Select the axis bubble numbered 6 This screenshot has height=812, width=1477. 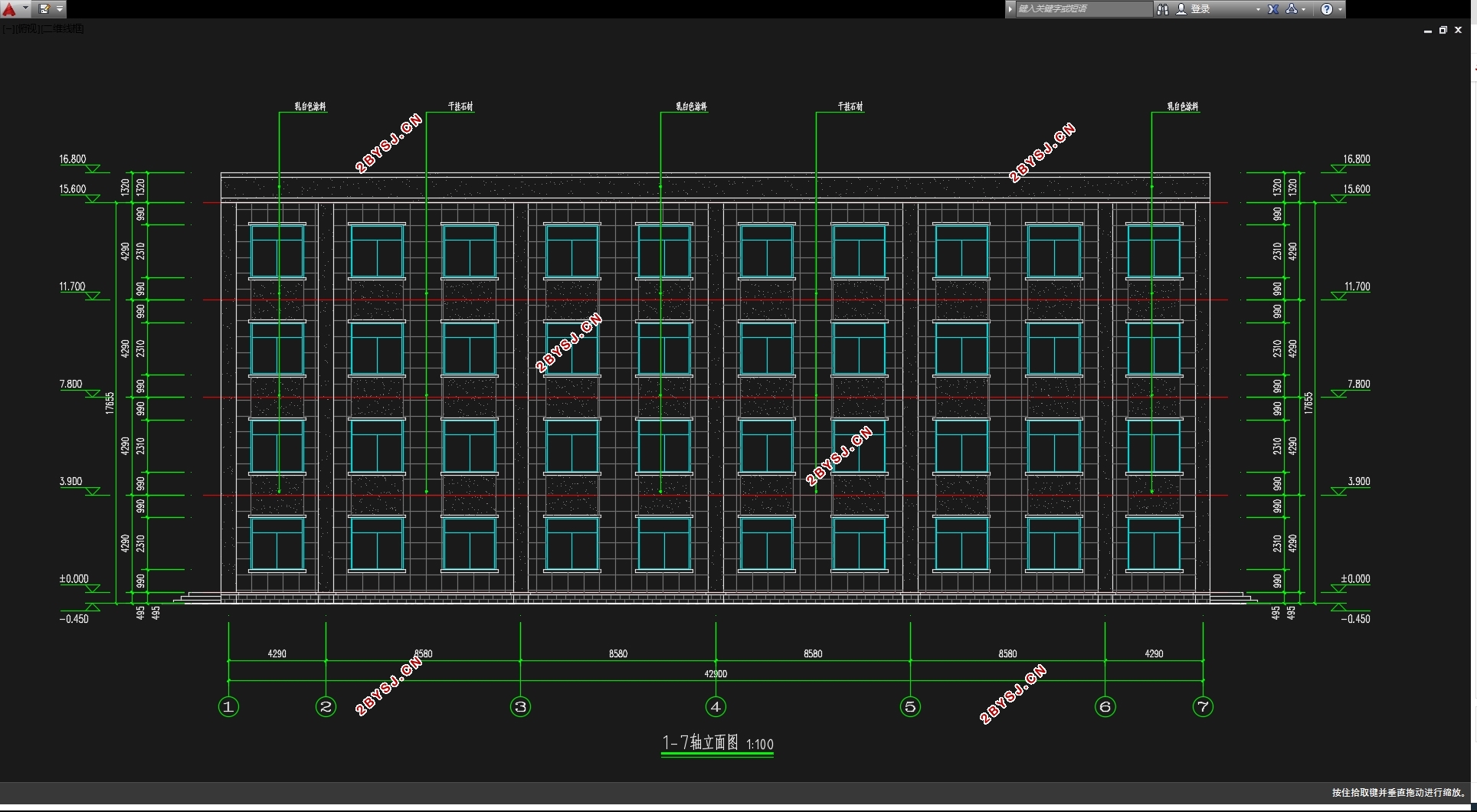1105,706
